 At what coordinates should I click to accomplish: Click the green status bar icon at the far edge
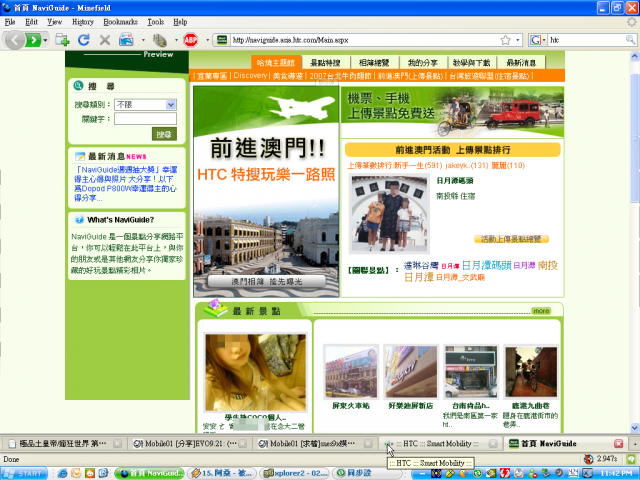point(632,459)
